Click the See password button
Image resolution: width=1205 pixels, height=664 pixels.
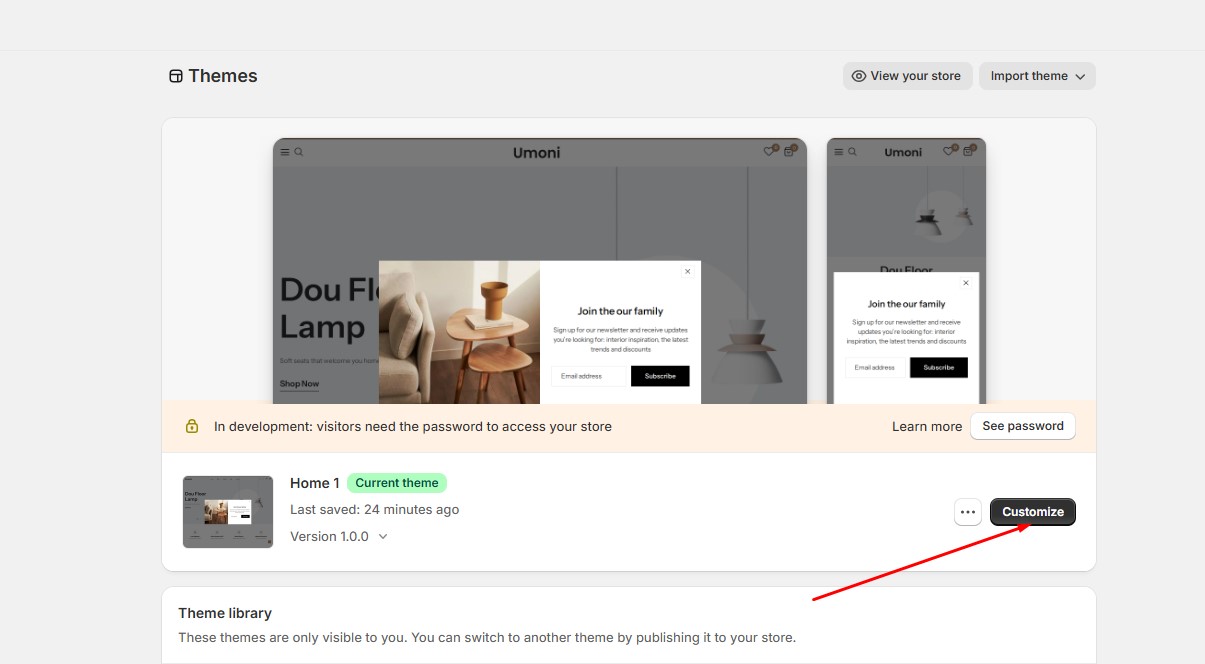coord(1022,426)
